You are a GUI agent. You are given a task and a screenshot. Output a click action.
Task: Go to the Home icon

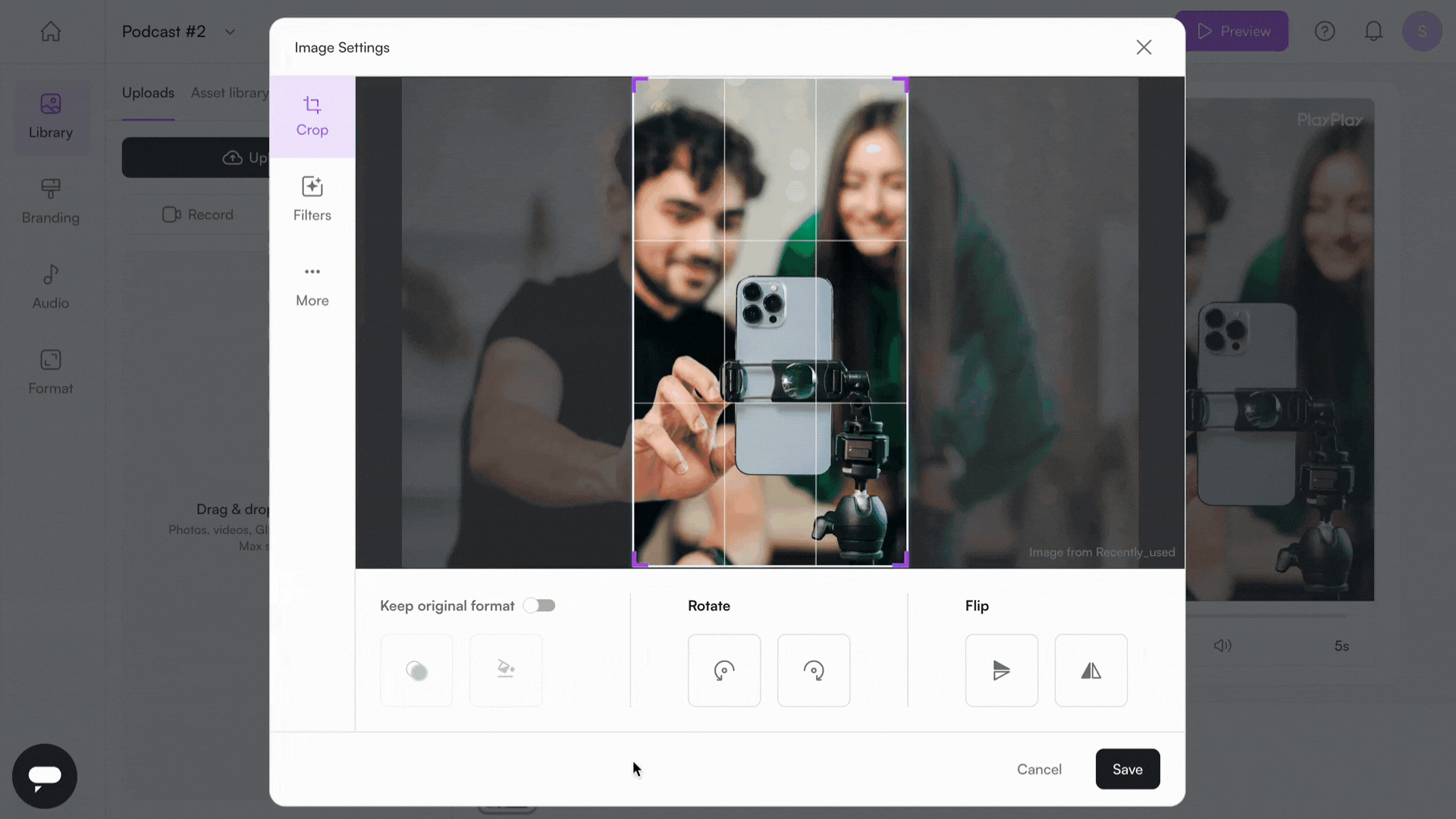coord(51,31)
